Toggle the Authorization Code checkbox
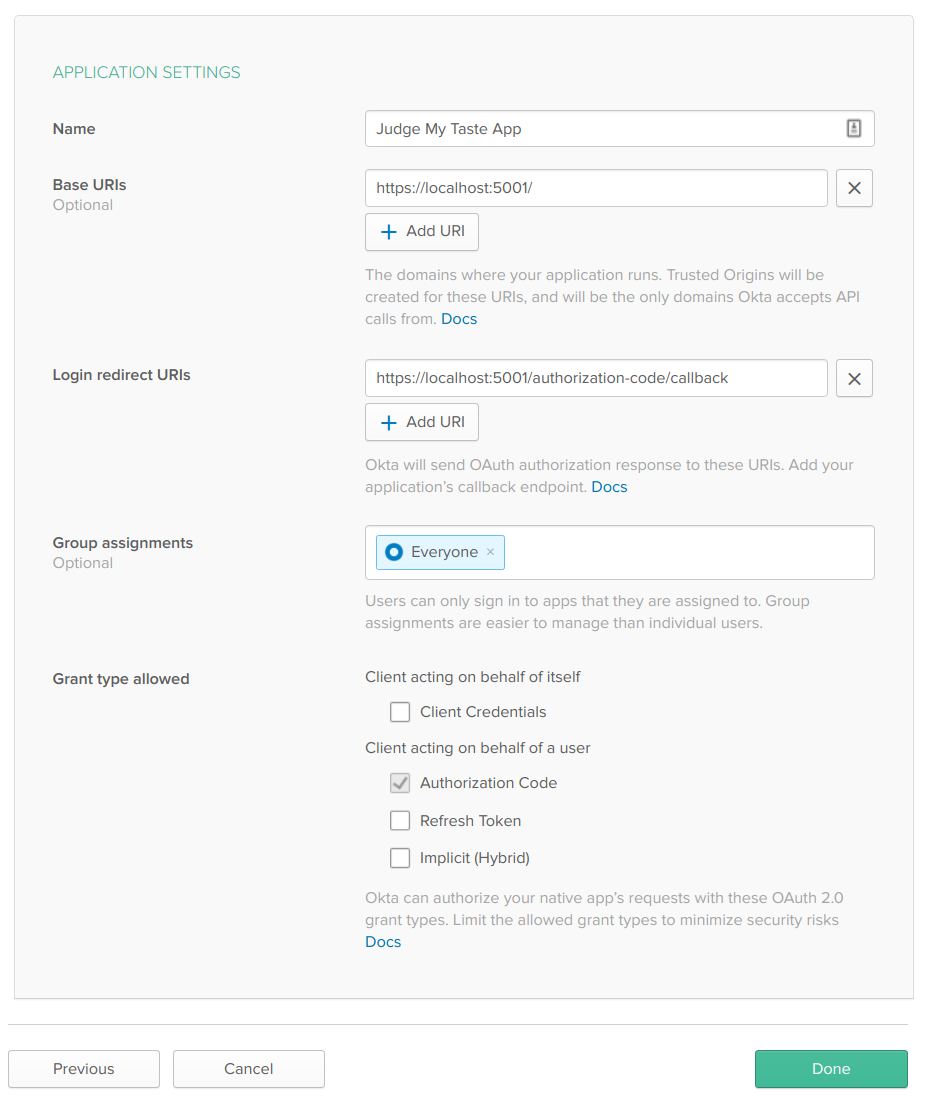Screen dimensions: 934x1101 pyautogui.click(x=400, y=783)
